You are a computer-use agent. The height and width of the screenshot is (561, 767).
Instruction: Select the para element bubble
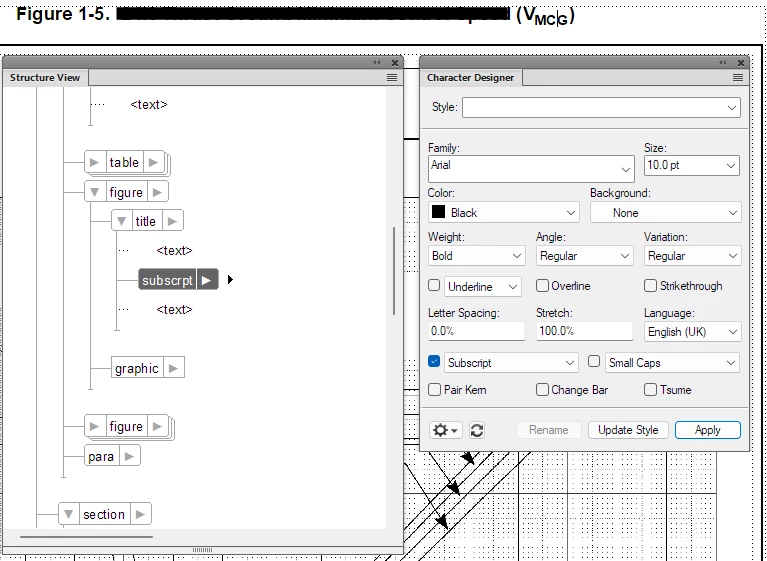tap(101, 456)
